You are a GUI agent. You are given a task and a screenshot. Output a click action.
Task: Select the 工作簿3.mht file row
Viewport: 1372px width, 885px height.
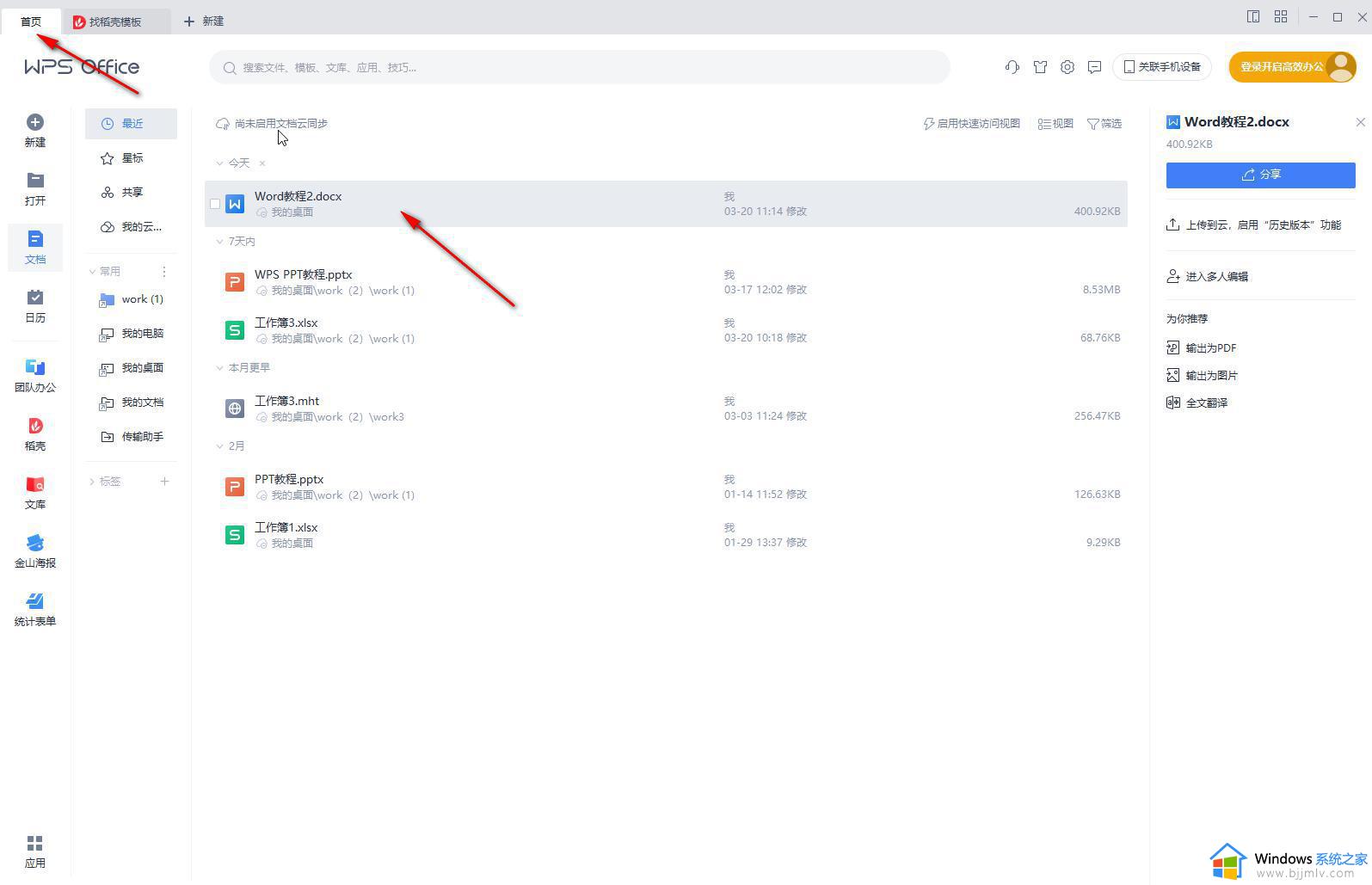point(666,409)
